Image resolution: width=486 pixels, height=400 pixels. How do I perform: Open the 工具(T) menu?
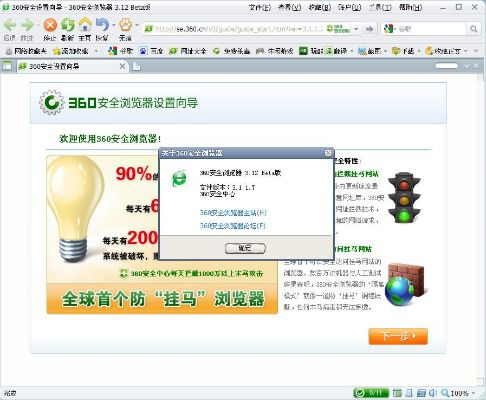[x=380, y=7]
